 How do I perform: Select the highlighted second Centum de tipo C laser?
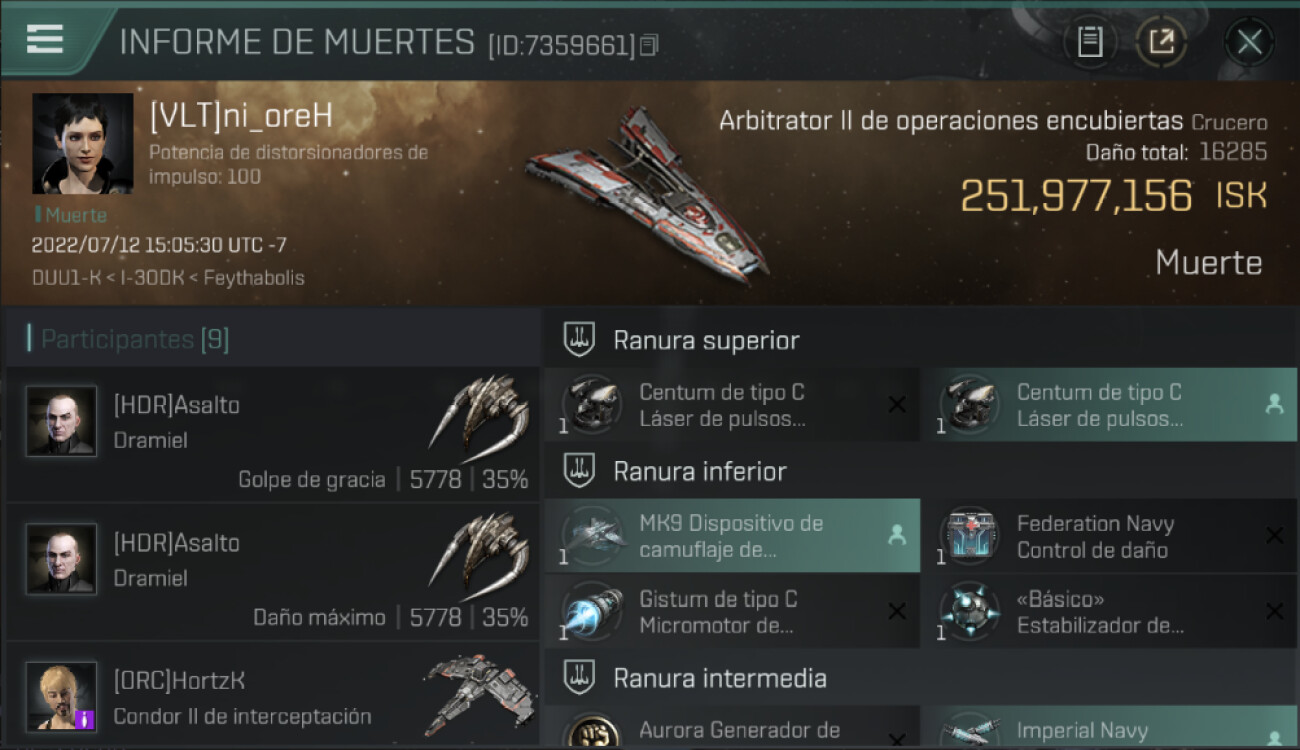1109,404
